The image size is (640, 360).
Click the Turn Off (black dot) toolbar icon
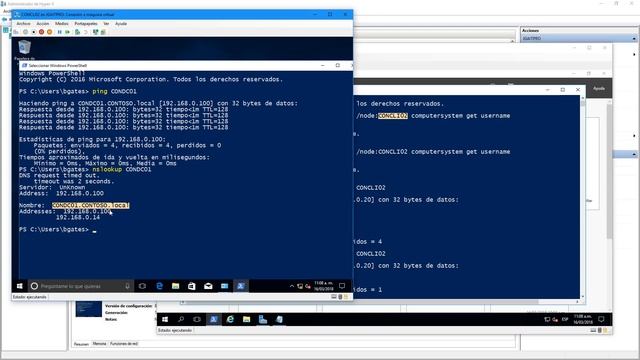pyautogui.click(x=34, y=32)
